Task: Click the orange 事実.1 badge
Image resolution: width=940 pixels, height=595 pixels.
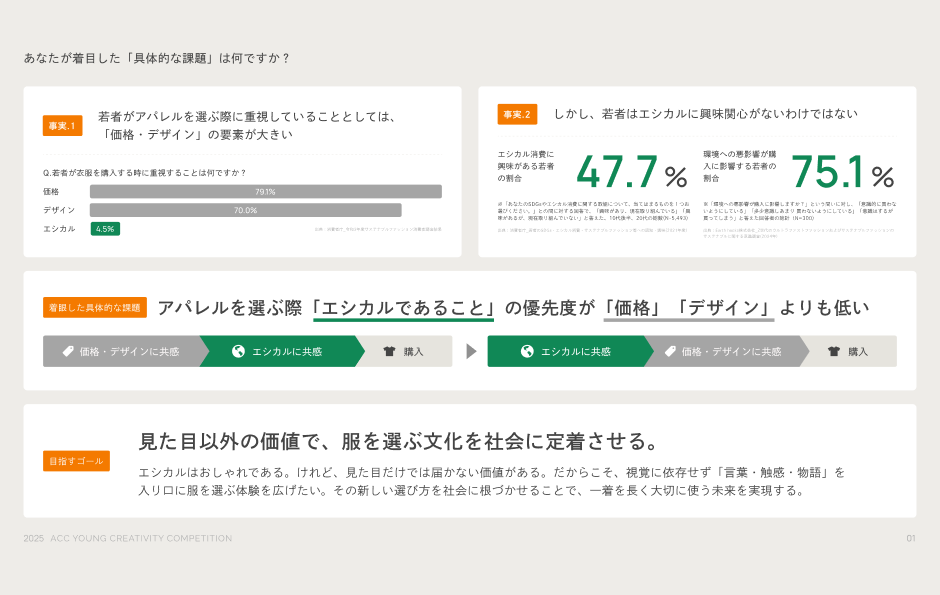Action: [x=62, y=126]
